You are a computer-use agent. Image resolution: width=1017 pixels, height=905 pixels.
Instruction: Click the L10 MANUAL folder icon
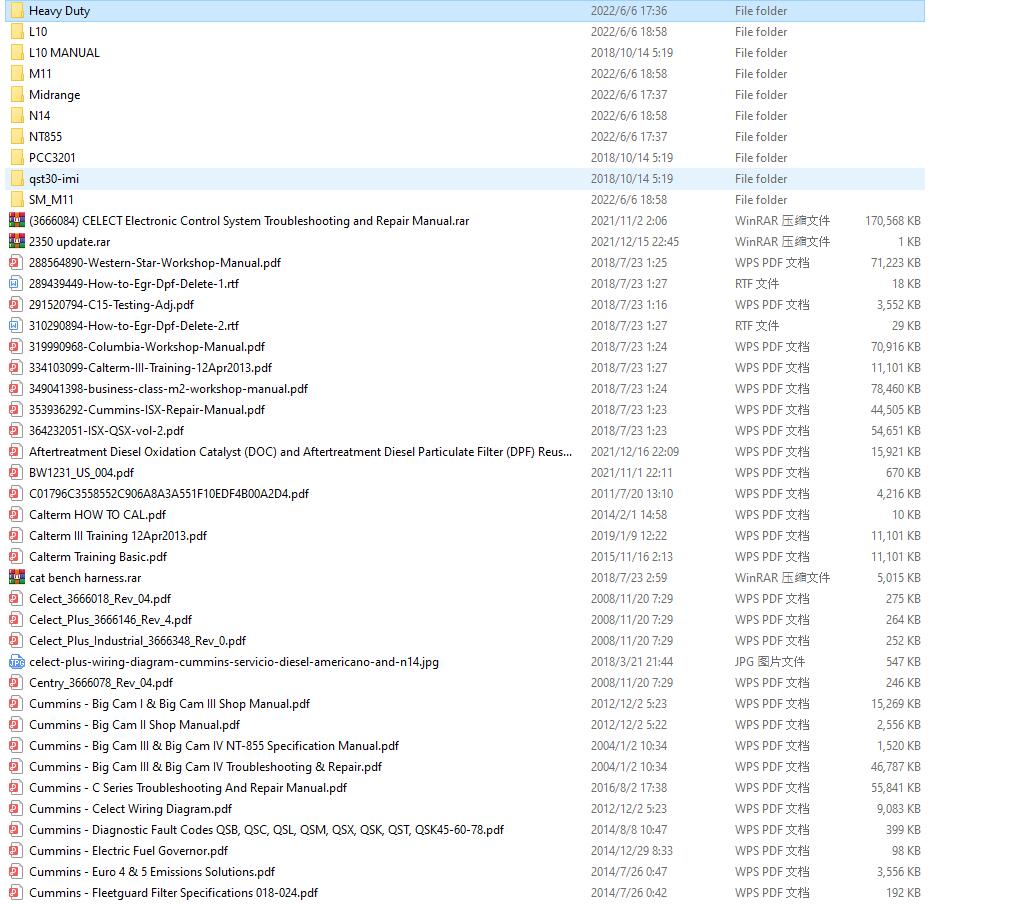click(17, 53)
